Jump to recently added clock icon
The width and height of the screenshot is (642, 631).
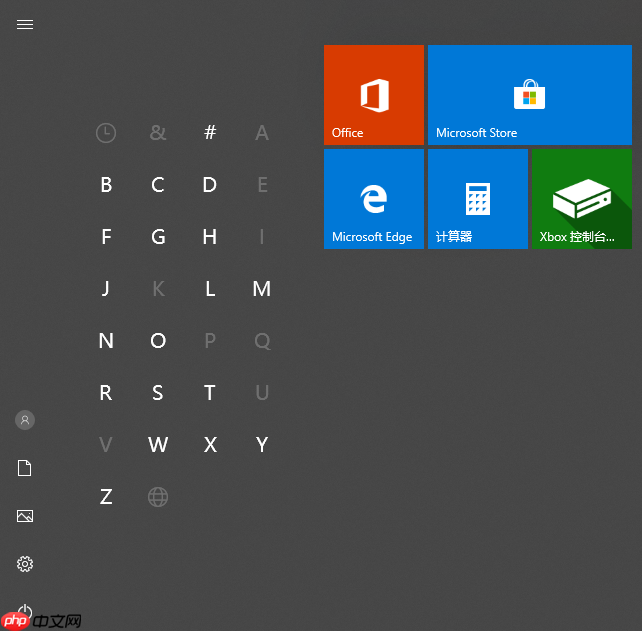tap(106, 133)
